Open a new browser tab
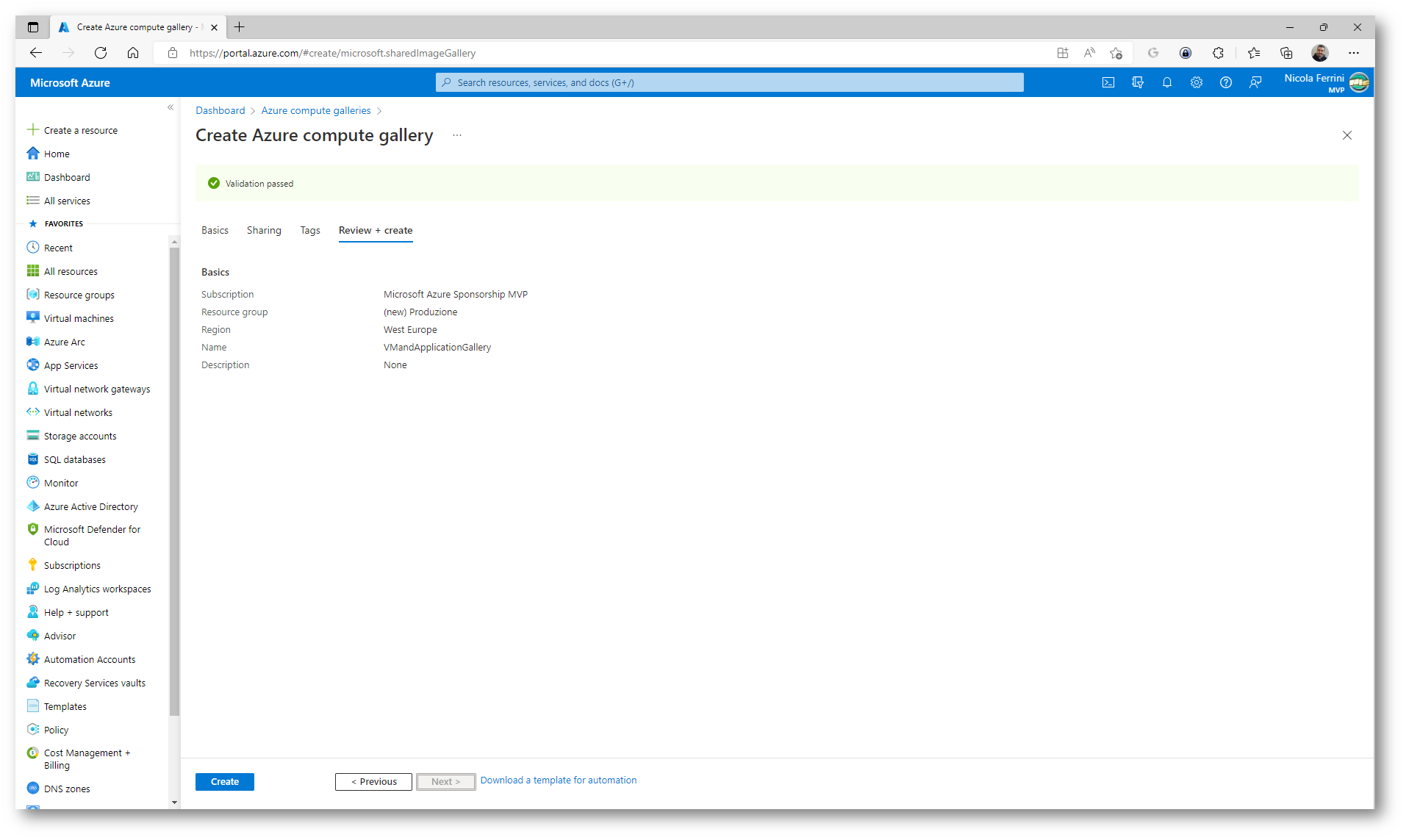This screenshot has height=840, width=1406. (x=240, y=27)
